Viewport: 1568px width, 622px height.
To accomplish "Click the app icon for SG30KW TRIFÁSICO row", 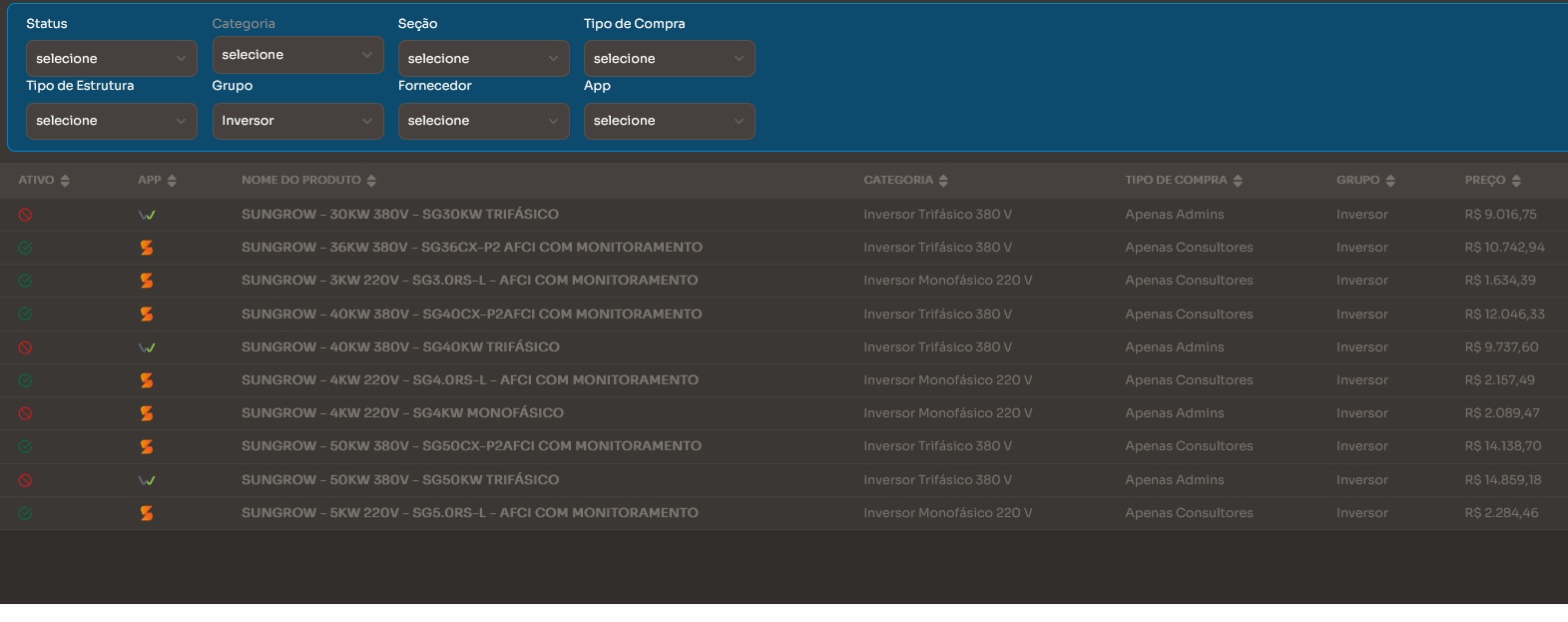I will (x=147, y=215).
